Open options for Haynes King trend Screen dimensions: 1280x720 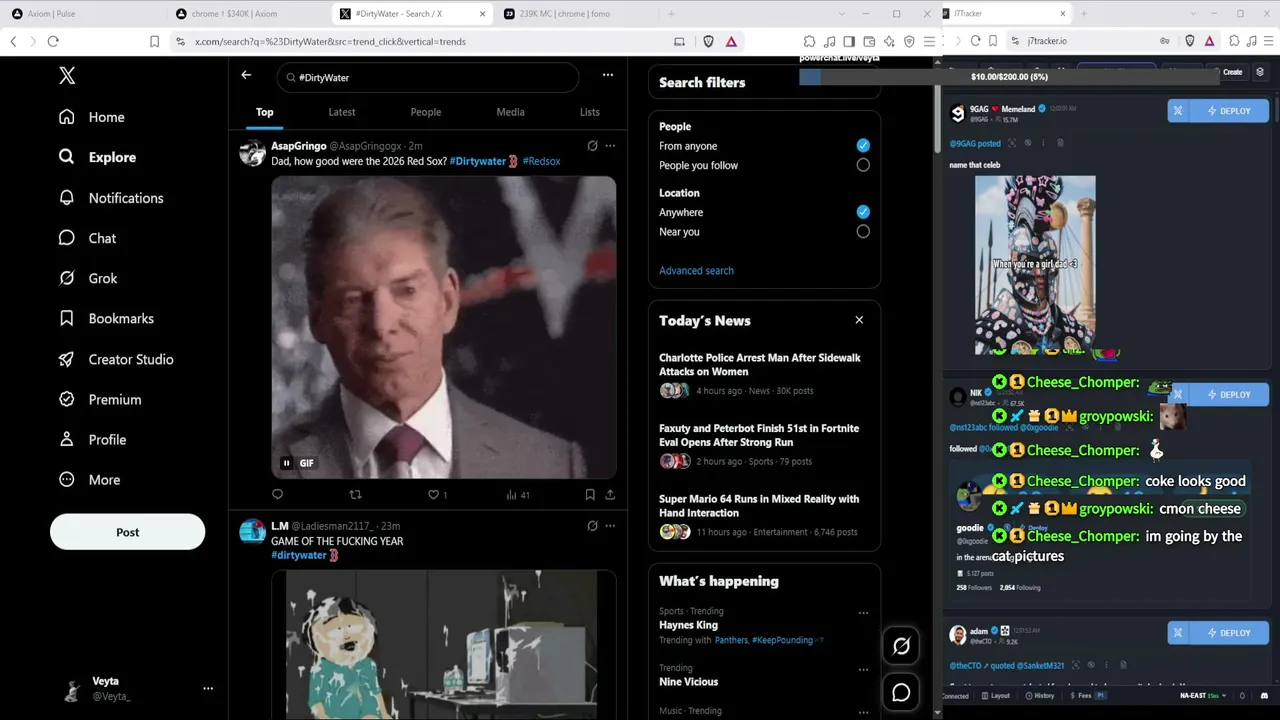[x=863, y=613]
